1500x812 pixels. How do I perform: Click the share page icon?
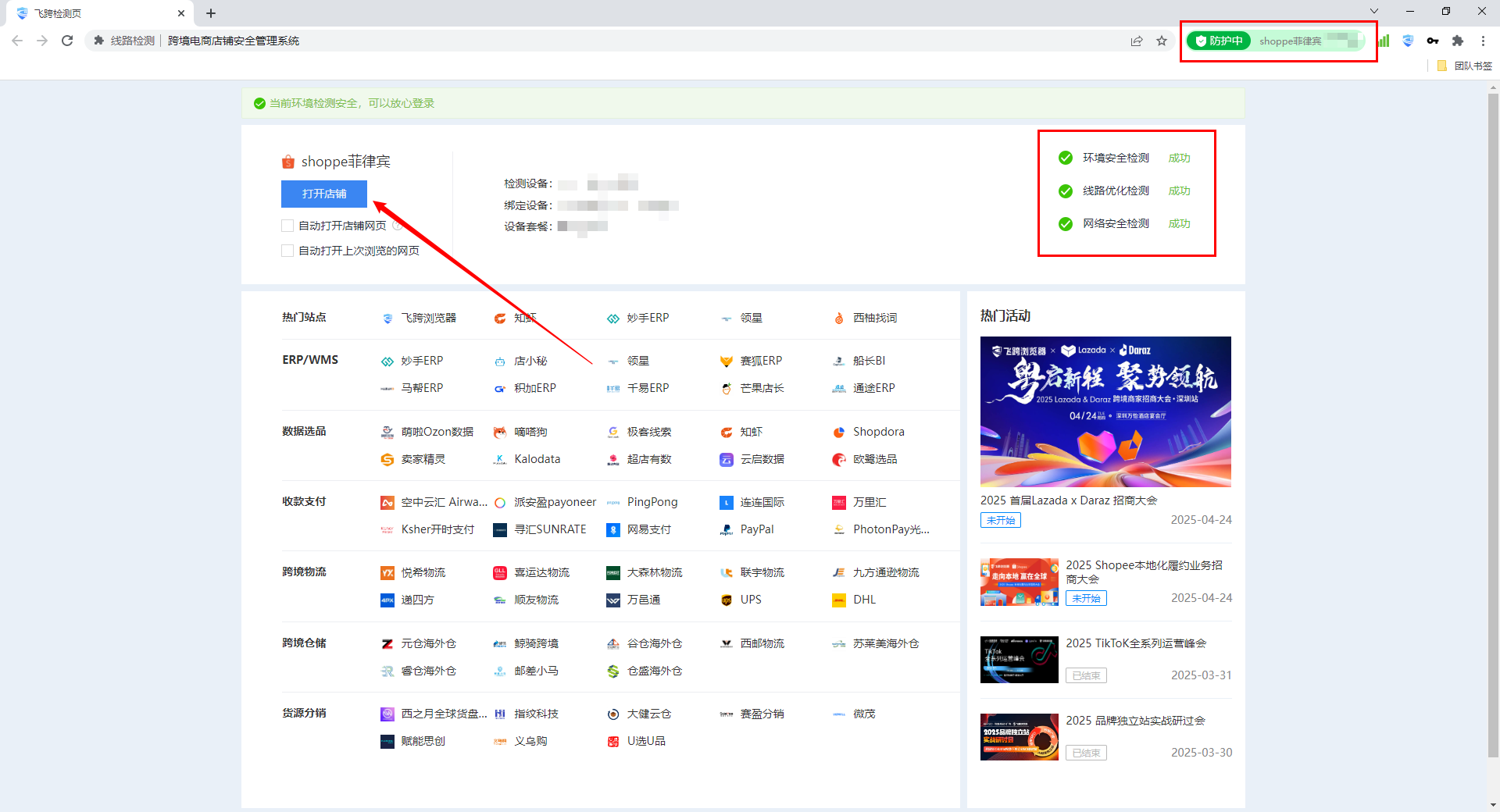(x=1137, y=41)
